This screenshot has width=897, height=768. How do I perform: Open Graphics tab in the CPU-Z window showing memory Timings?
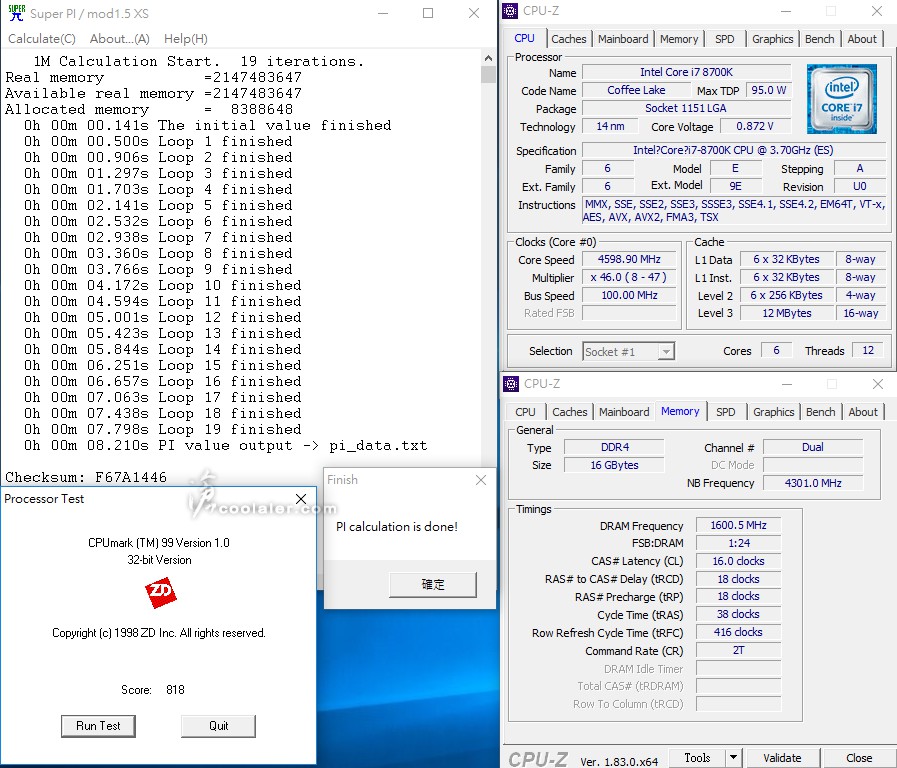(773, 412)
